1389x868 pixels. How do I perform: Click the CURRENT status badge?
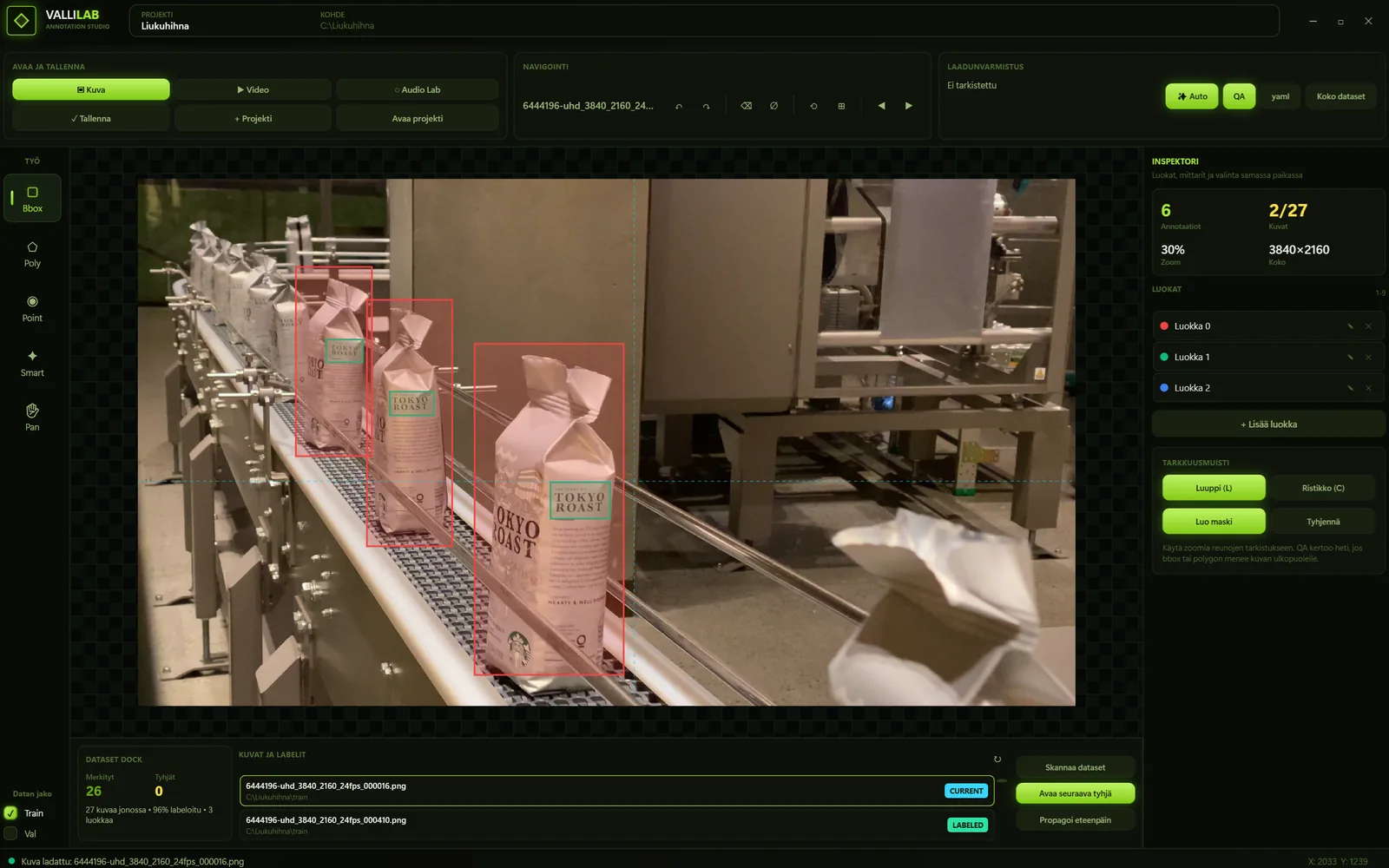pyautogui.click(x=966, y=791)
